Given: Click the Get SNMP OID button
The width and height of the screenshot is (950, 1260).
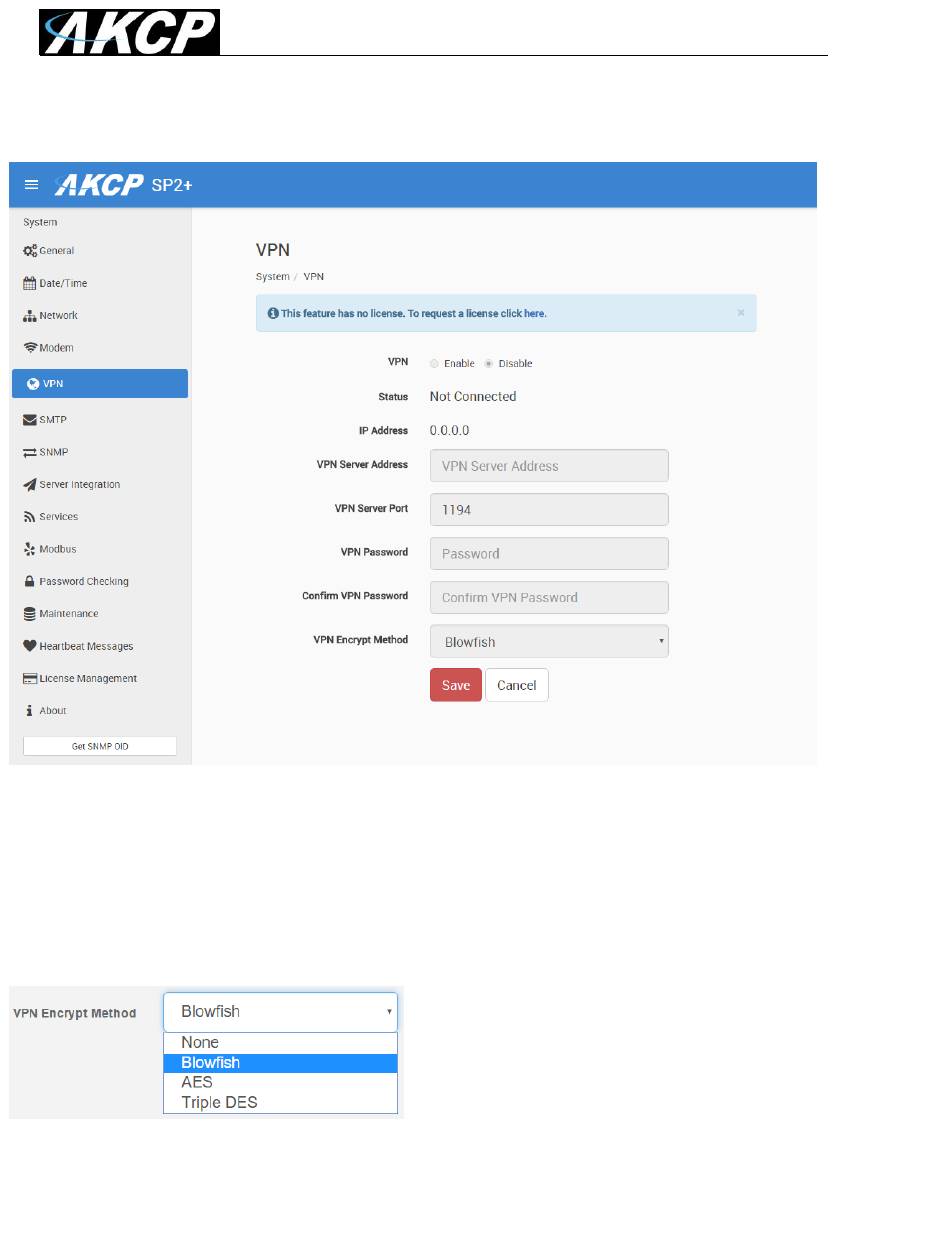Looking at the screenshot, I should 100,747.
